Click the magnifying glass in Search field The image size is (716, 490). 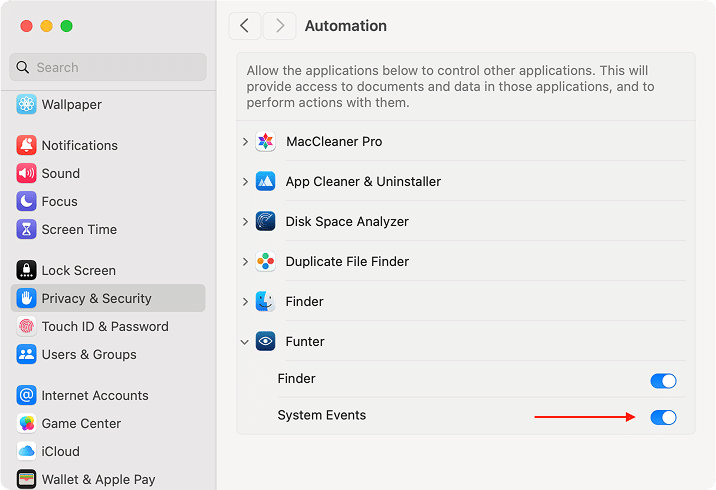(22, 67)
